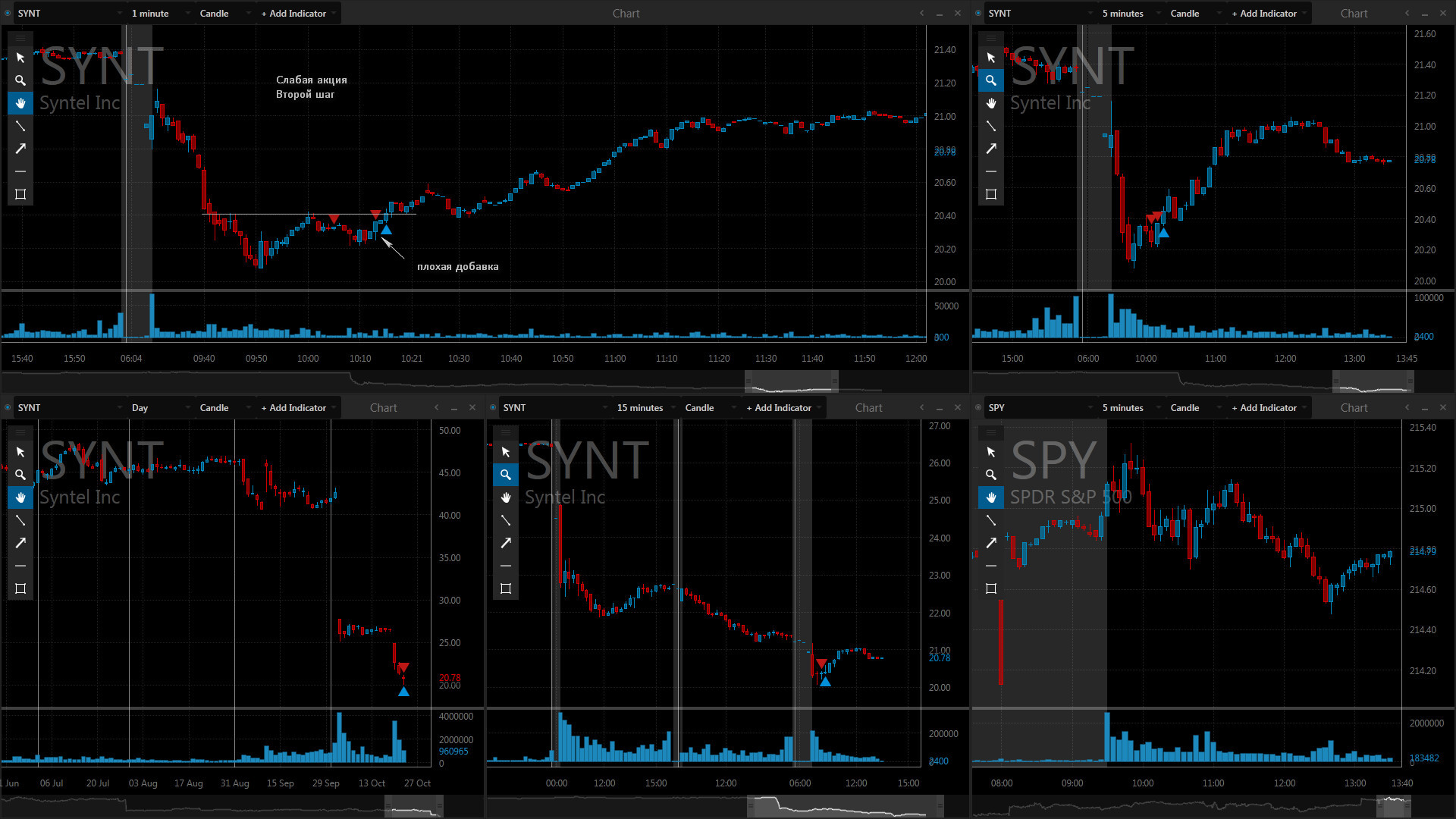Select pointer tool in SPY chart
The height and width of the screenshot is (819, 1456).
coord(991,452)
